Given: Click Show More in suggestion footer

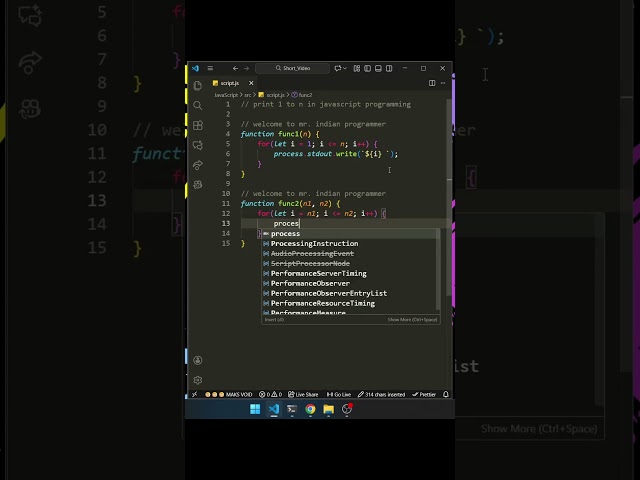Looking at the screenshot, I should (412, 320).
